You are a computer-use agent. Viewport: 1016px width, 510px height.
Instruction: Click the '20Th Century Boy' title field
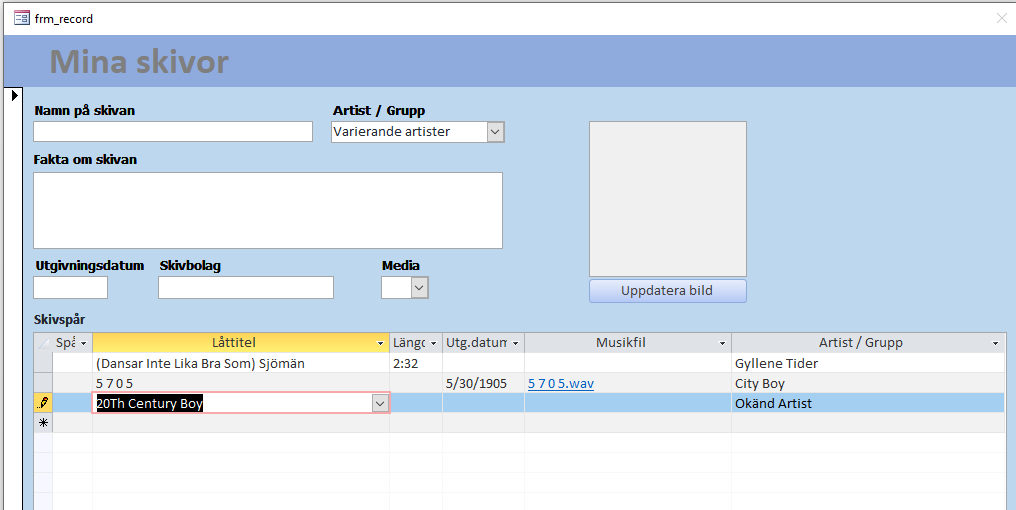click(233, 404)
